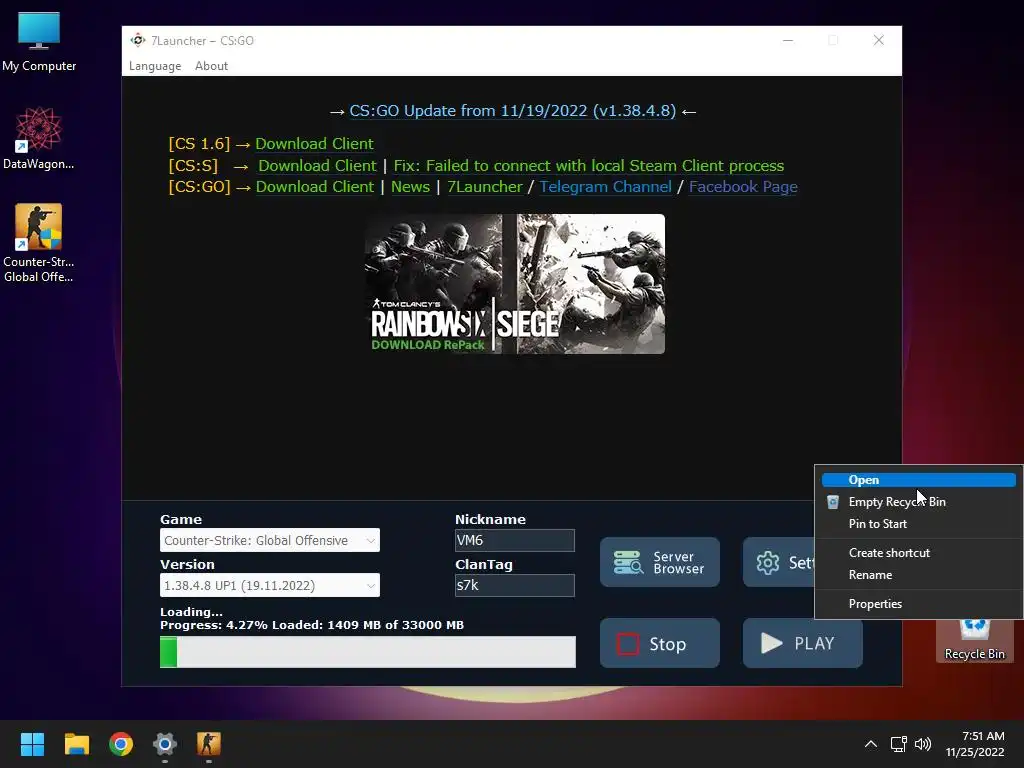Open the News link
Image resolution: width=1024 pixels, height=768 pixels.
410,187
